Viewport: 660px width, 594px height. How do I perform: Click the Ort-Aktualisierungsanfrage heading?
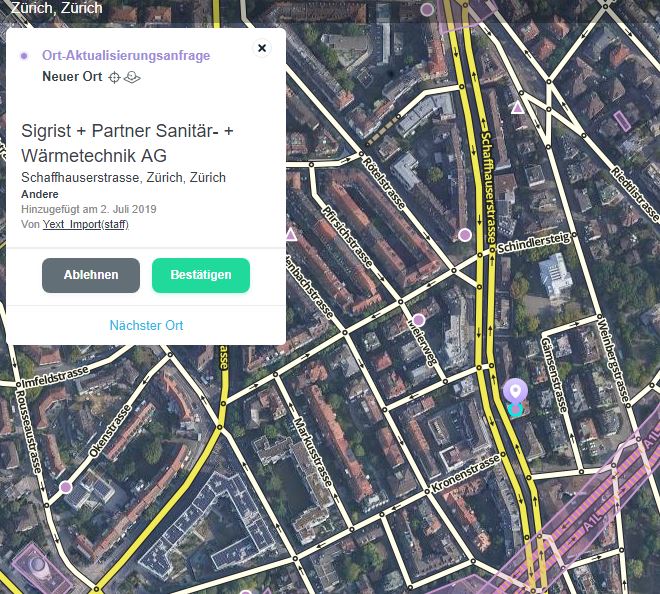point(126,56)
